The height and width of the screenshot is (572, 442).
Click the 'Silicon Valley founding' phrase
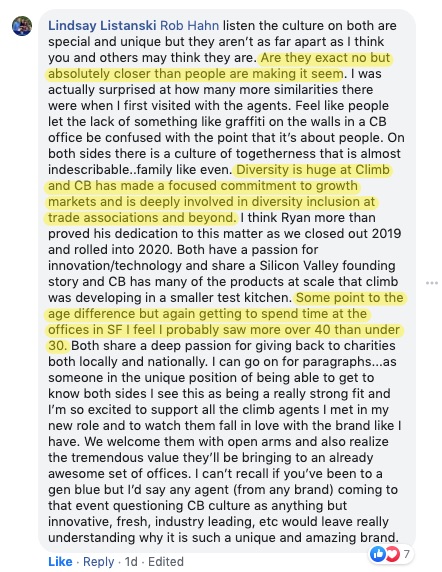pos(327,266)
